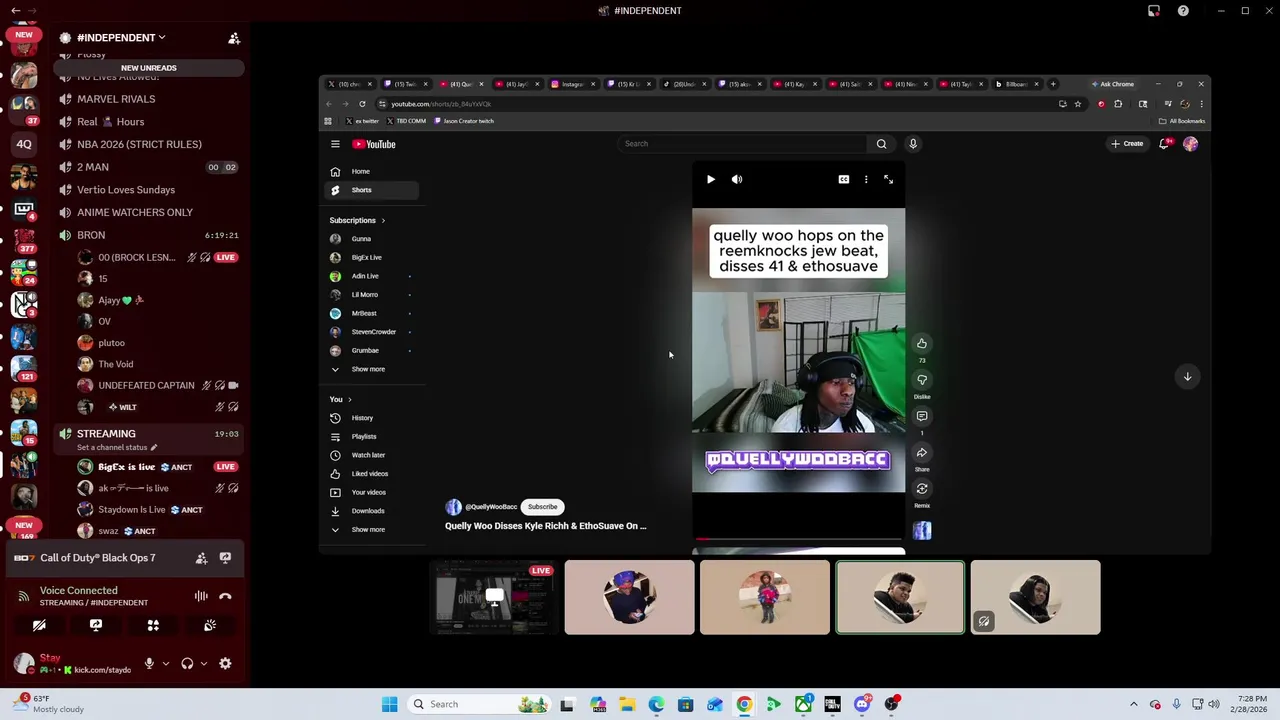The height and width of the screenshot is (720, 1280).
Task: Open microphone input options dropdown arrow
Action: [165, 663]
